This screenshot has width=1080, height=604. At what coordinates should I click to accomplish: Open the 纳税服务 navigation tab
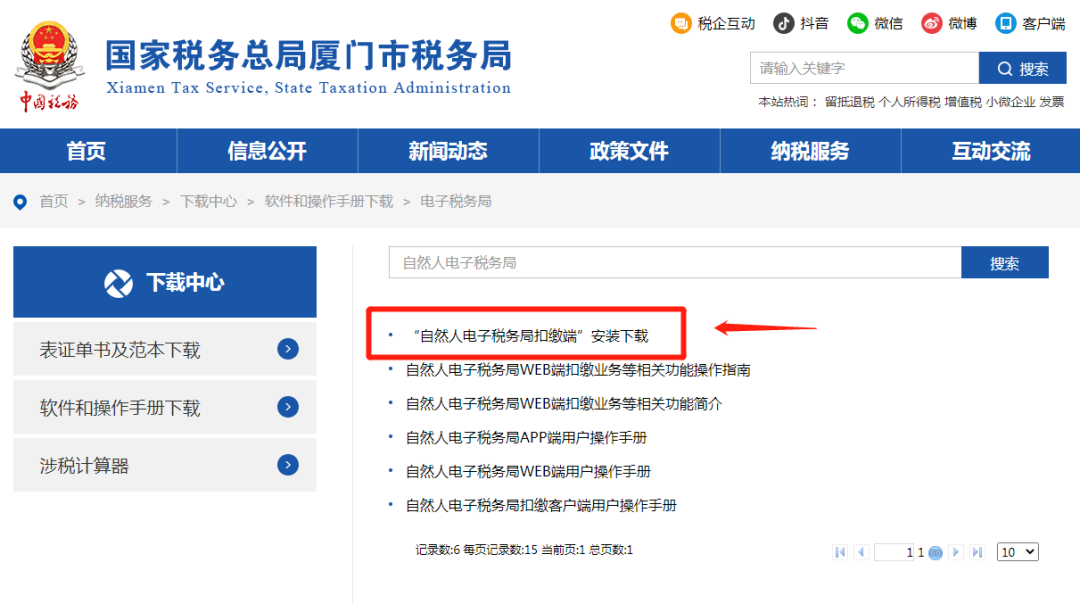pyautogui.click(x=811, y=151)
